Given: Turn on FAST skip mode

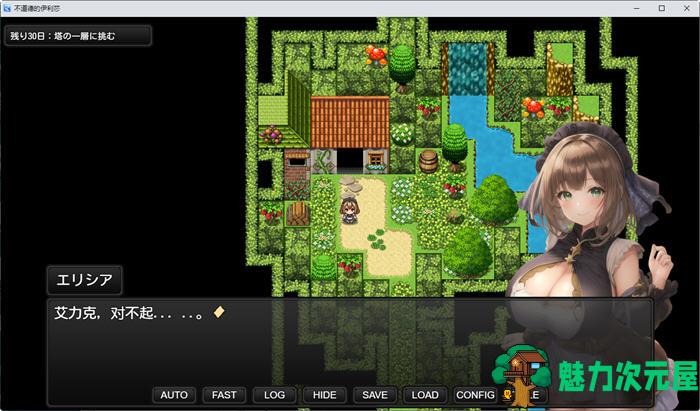Looking at the screenshot, I should pos(224,395).
